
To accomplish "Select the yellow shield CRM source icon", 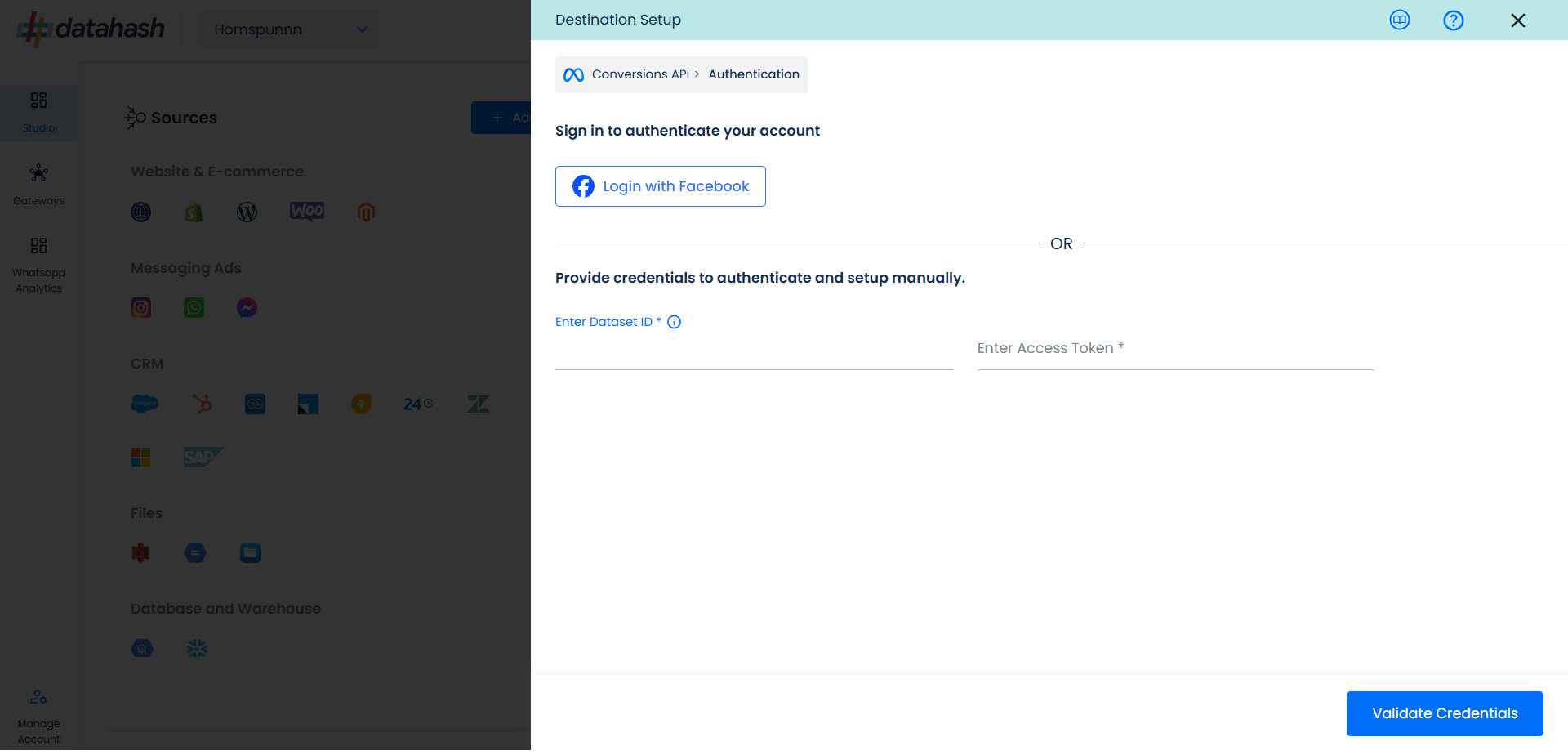I will coord(361,404).
